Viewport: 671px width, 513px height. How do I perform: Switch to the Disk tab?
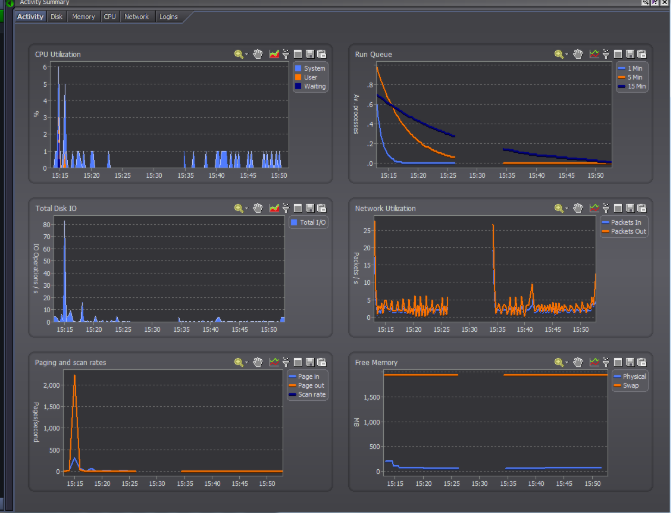[57, 17]
